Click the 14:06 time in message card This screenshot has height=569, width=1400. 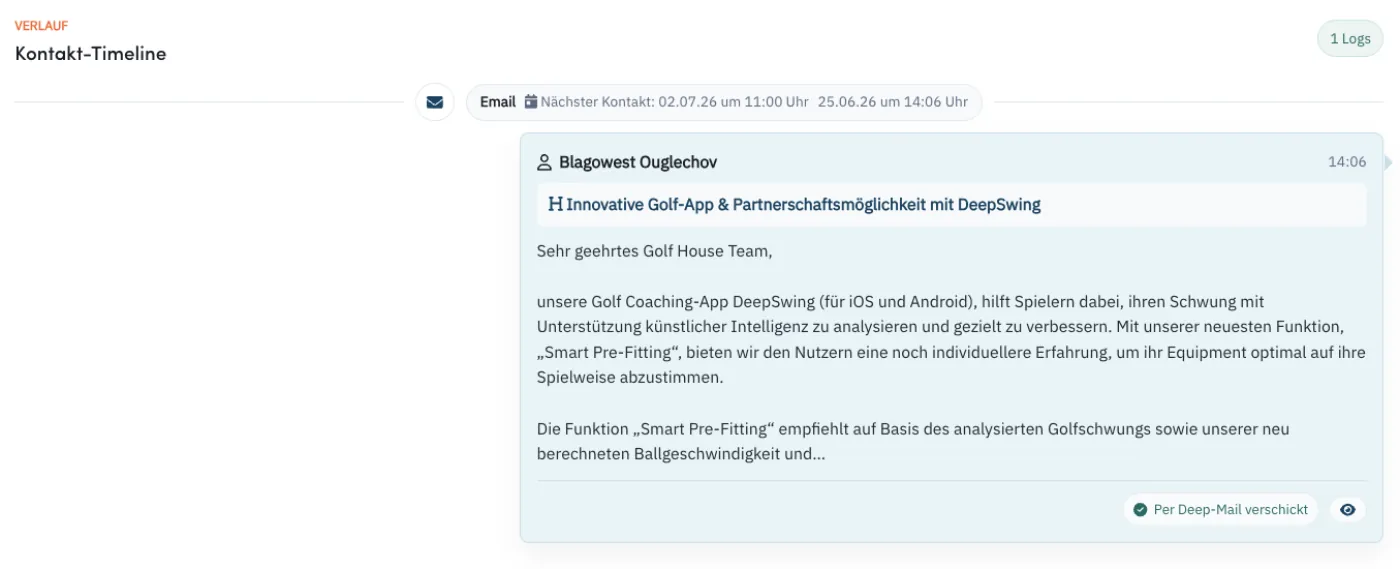coord(1347,162)
